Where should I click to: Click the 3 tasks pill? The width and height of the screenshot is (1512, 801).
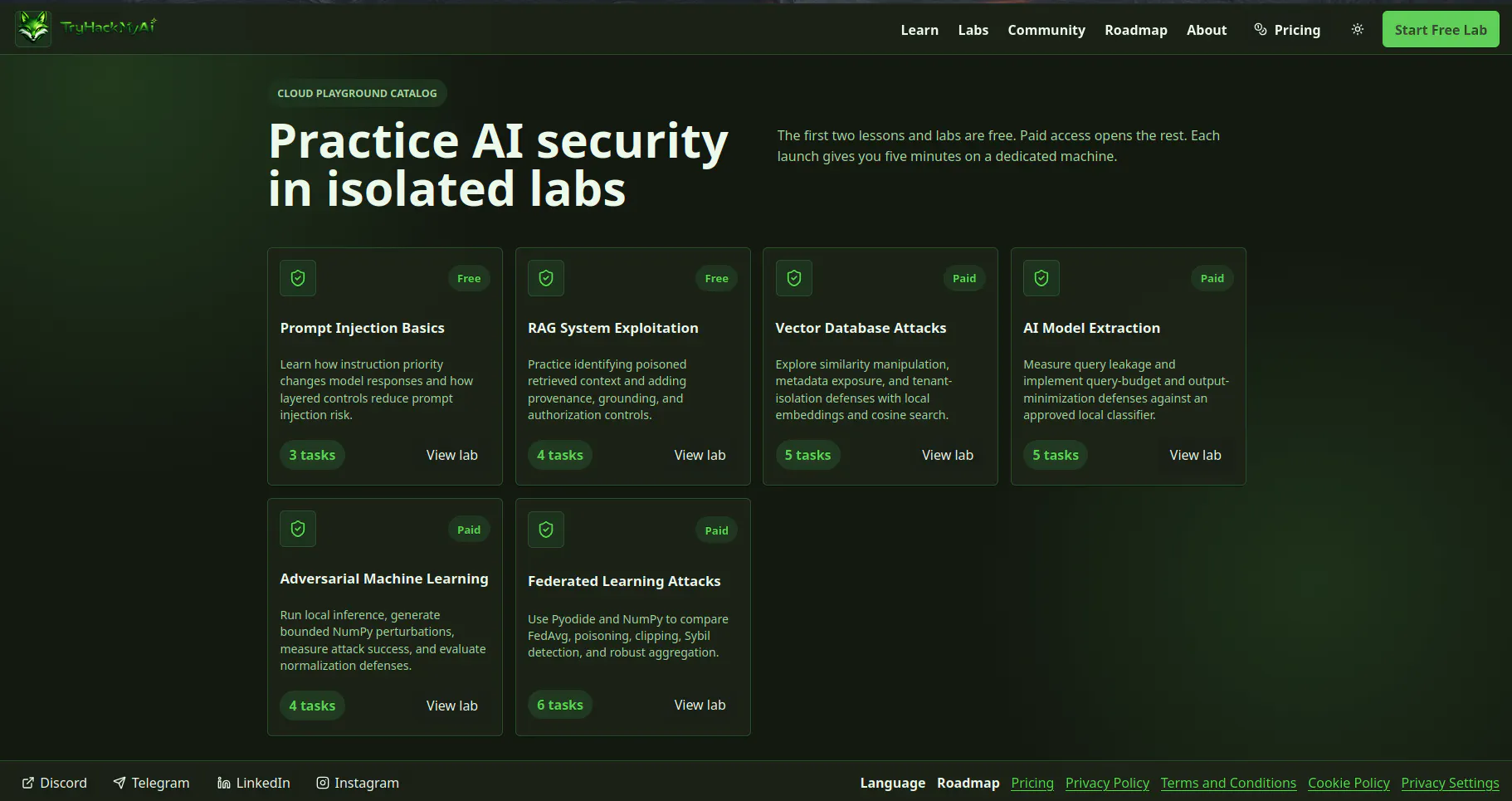pyautogui.click(x=312, y=455)
